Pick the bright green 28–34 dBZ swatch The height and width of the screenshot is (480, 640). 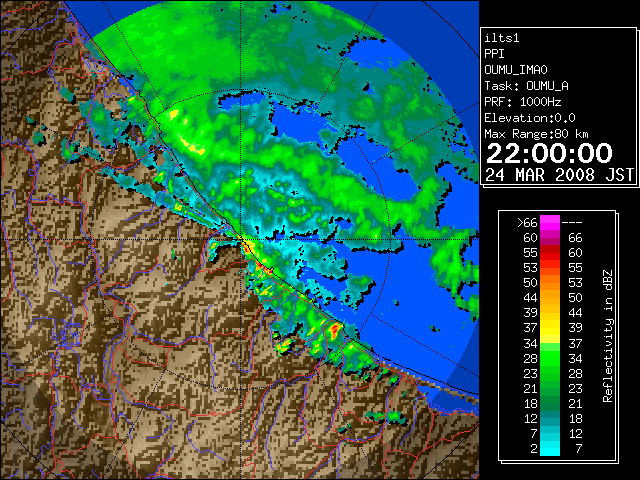click(550, 358)
